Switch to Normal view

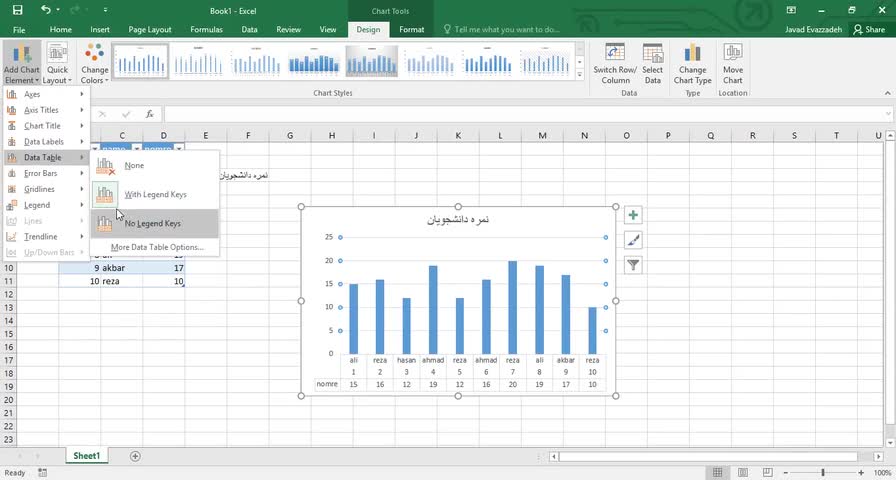tap(717, 473)
